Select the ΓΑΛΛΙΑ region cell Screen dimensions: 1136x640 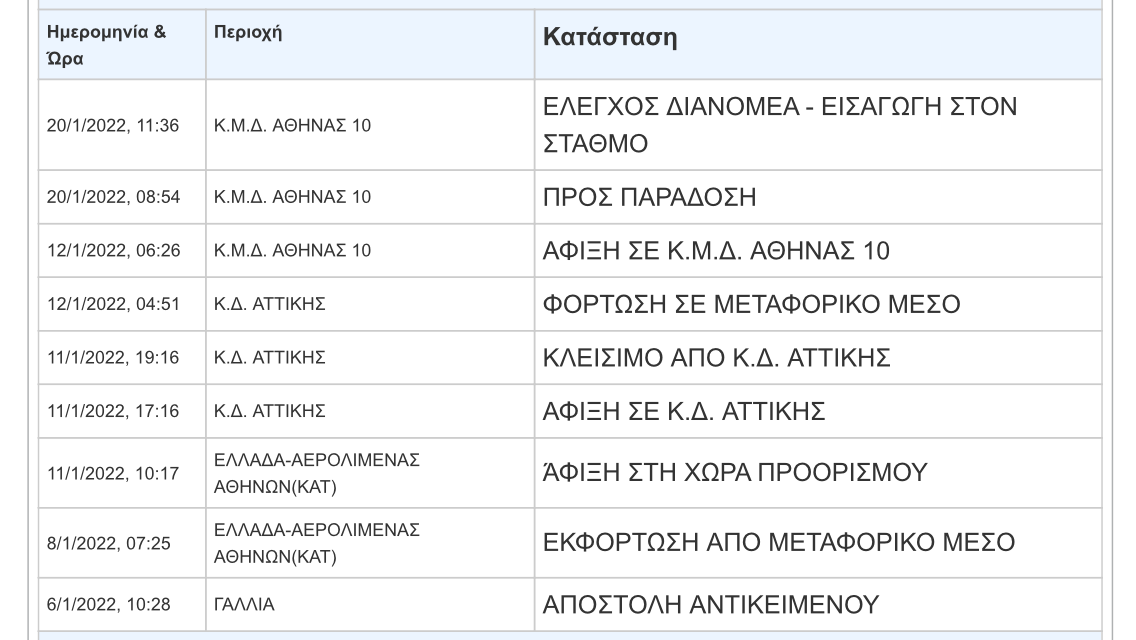point(370,604)
